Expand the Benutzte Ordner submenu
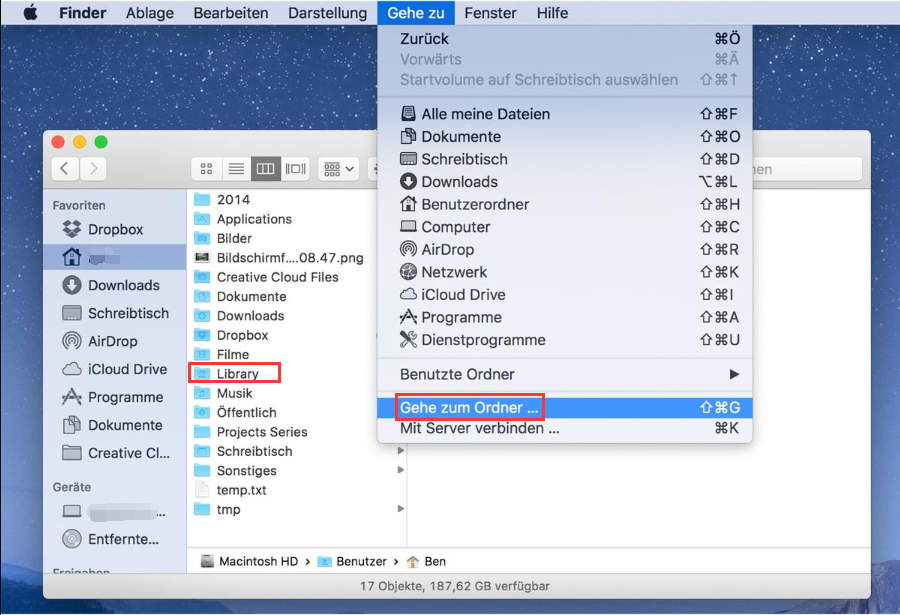 click(x=565, y=374)
